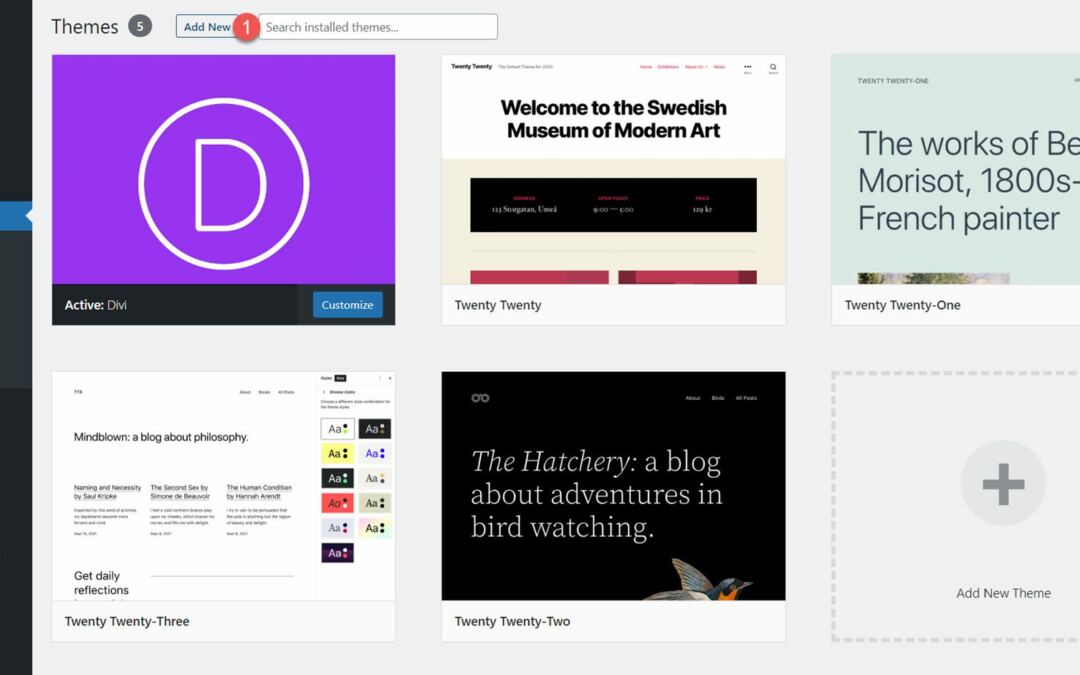Click the Twenty Twenty-Three theme name label
This screenshot has width=1080, height=675.
pyautogui.click(x=127, y=621)
